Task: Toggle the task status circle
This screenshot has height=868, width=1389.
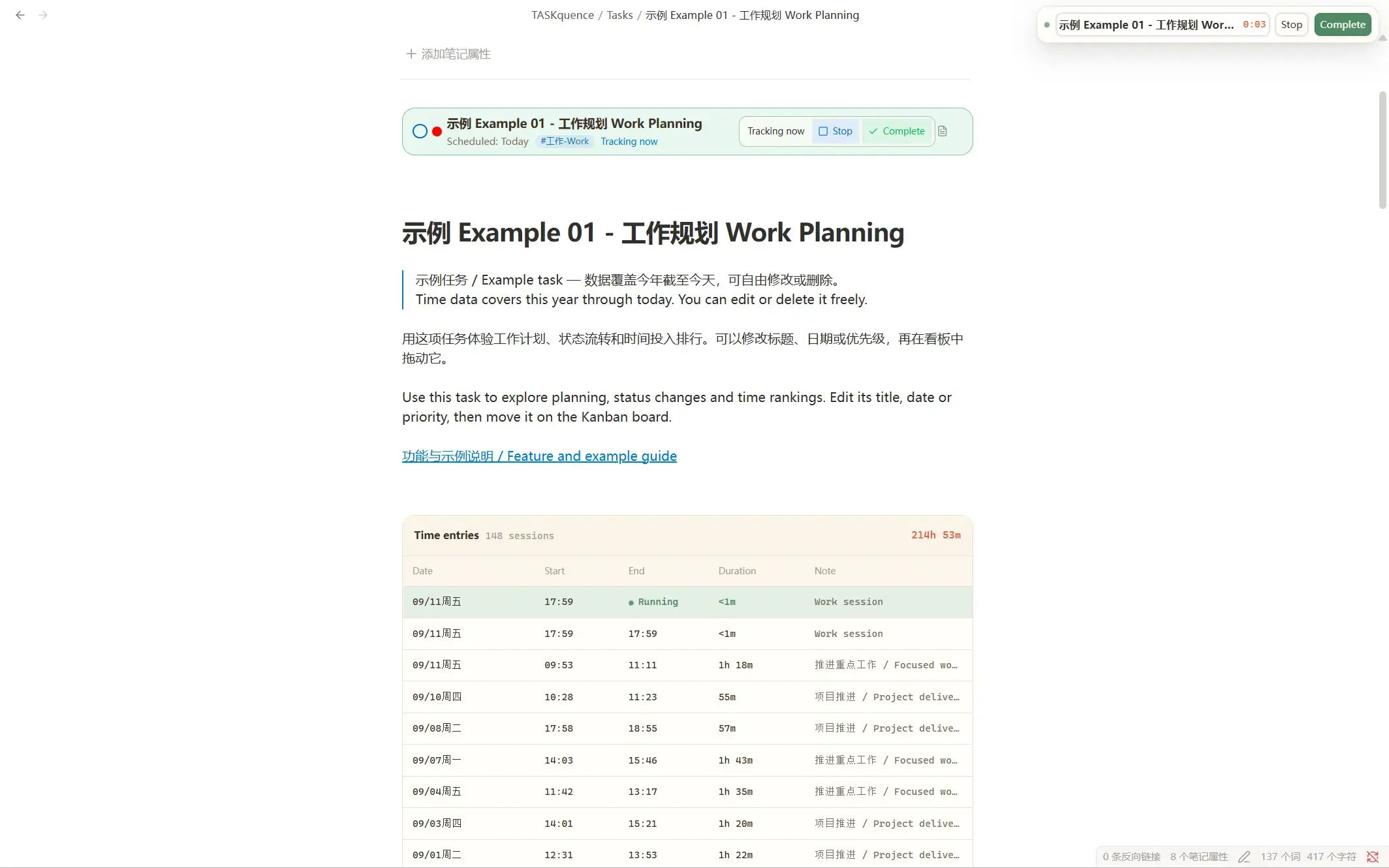Action: coord(420,131)
